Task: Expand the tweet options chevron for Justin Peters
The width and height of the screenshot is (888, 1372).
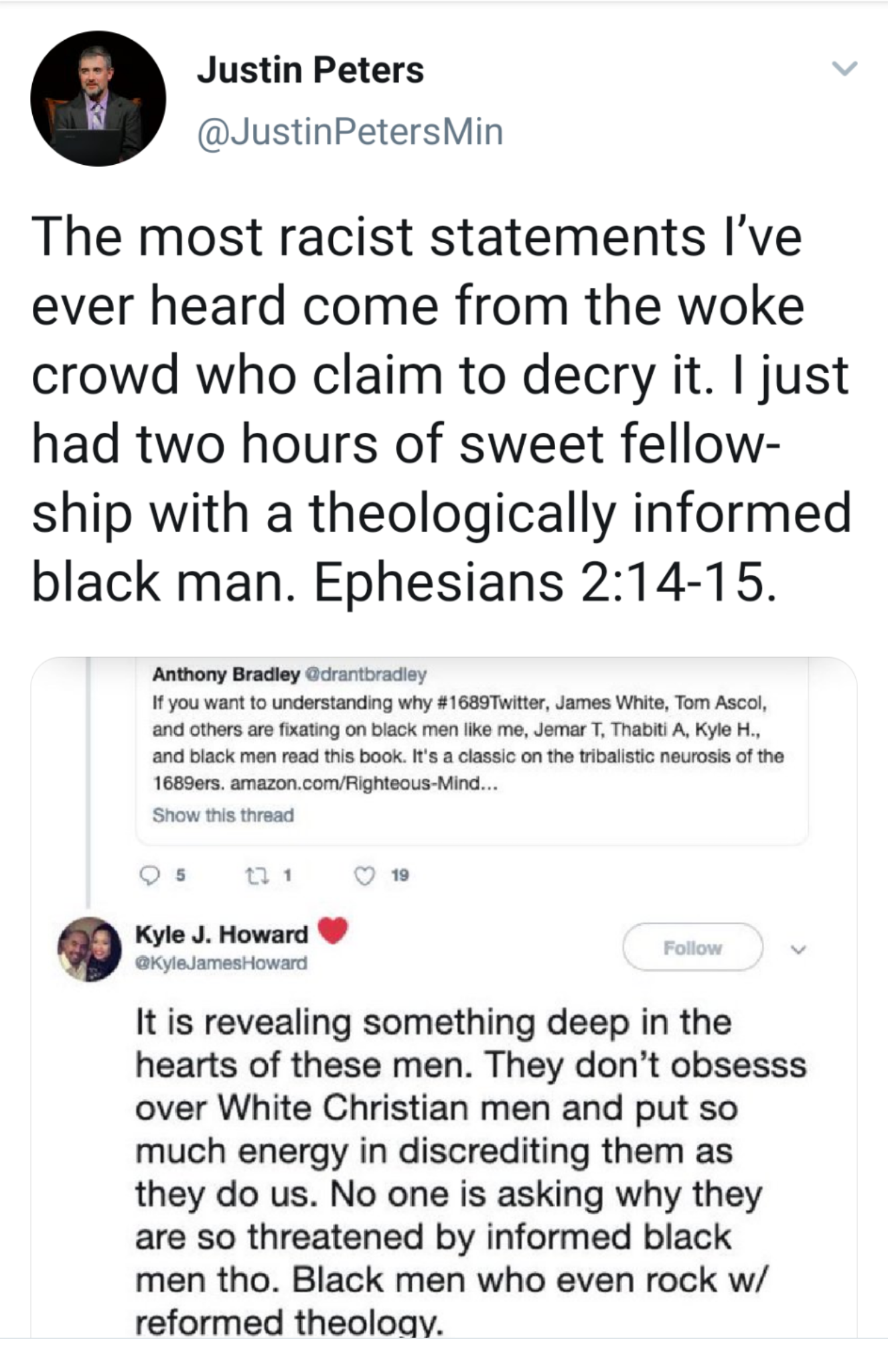Action: (x=844, y=68)
